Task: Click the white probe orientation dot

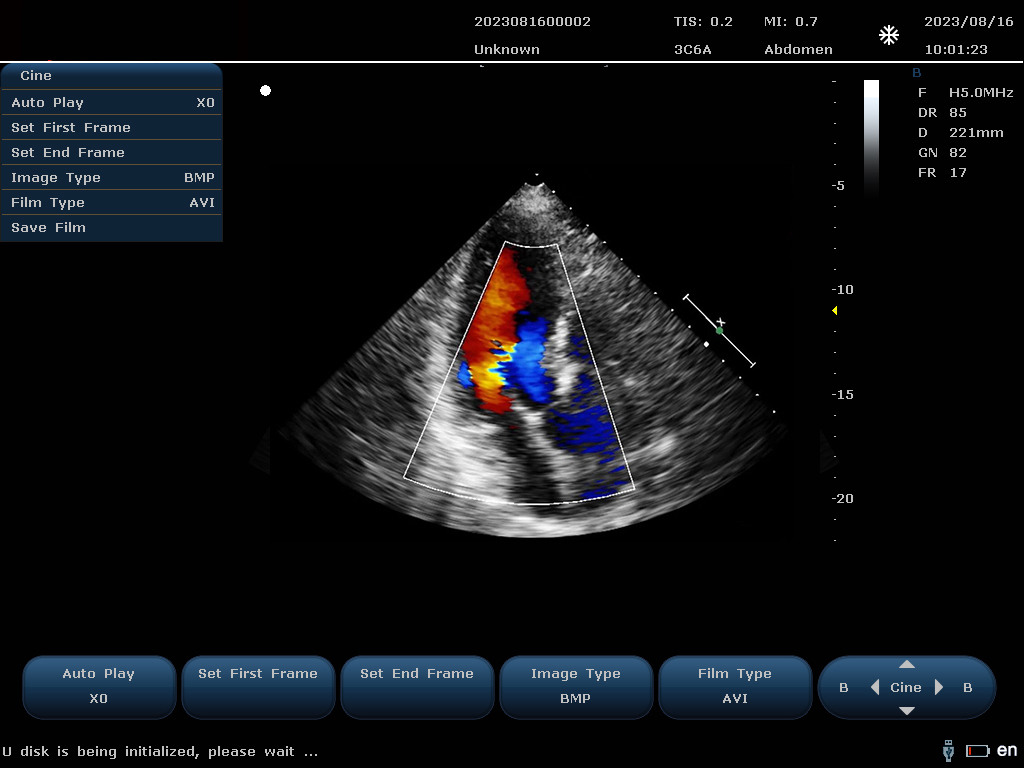Action: click(265, 91)
